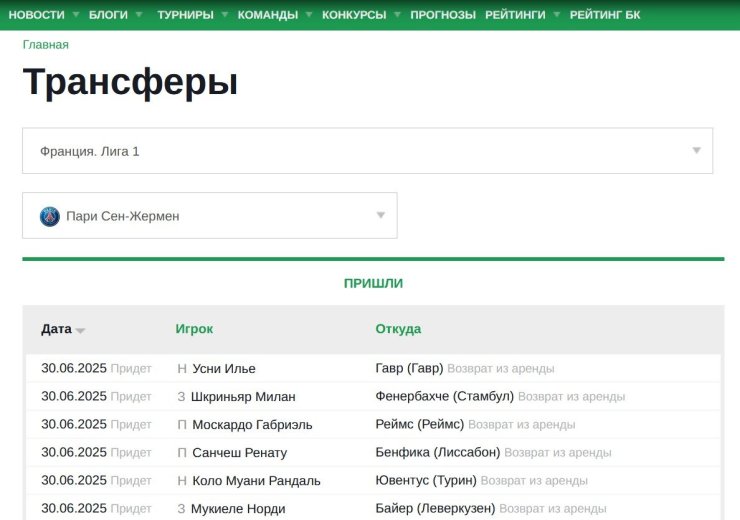Expand the Новости menu arrow
740x520 pixels.
click(x=74, y=15)
